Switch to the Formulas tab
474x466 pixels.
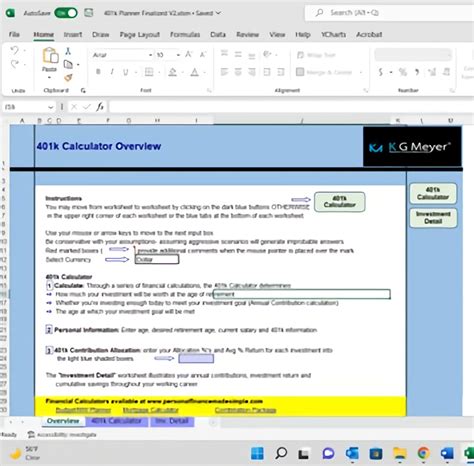click(185, 34)
